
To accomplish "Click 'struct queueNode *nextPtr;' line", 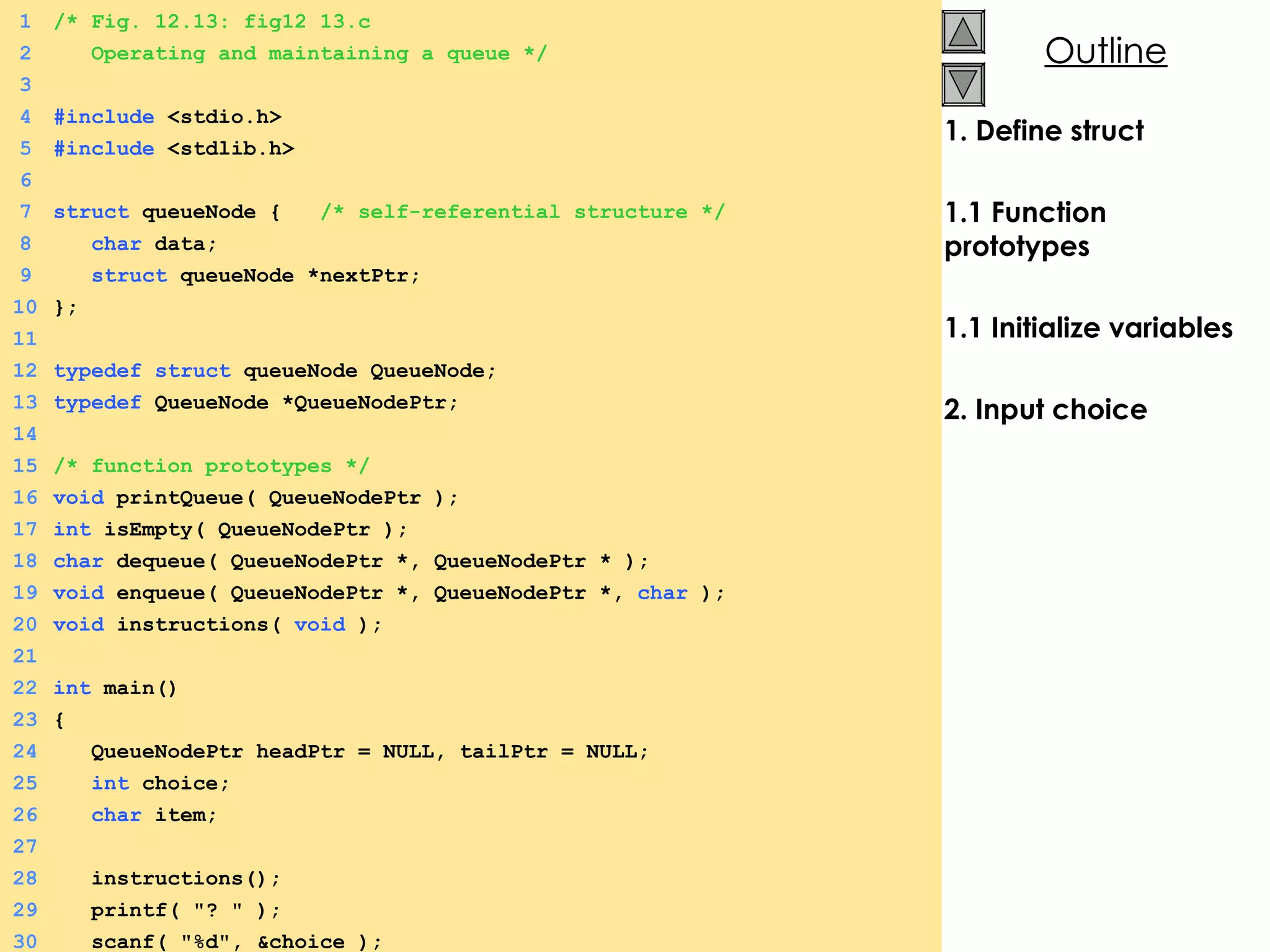I will click(255, 276).
